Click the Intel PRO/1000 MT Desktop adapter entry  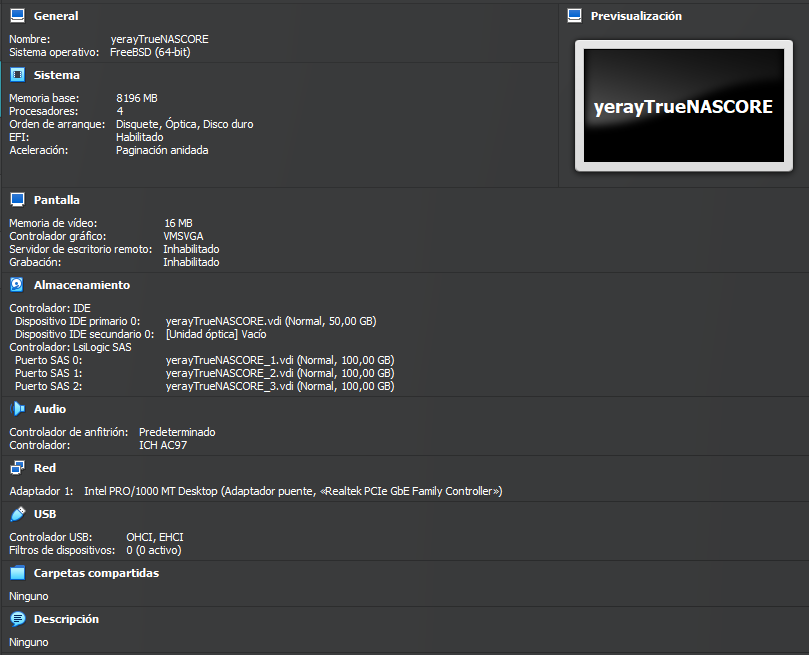point(293,491)
